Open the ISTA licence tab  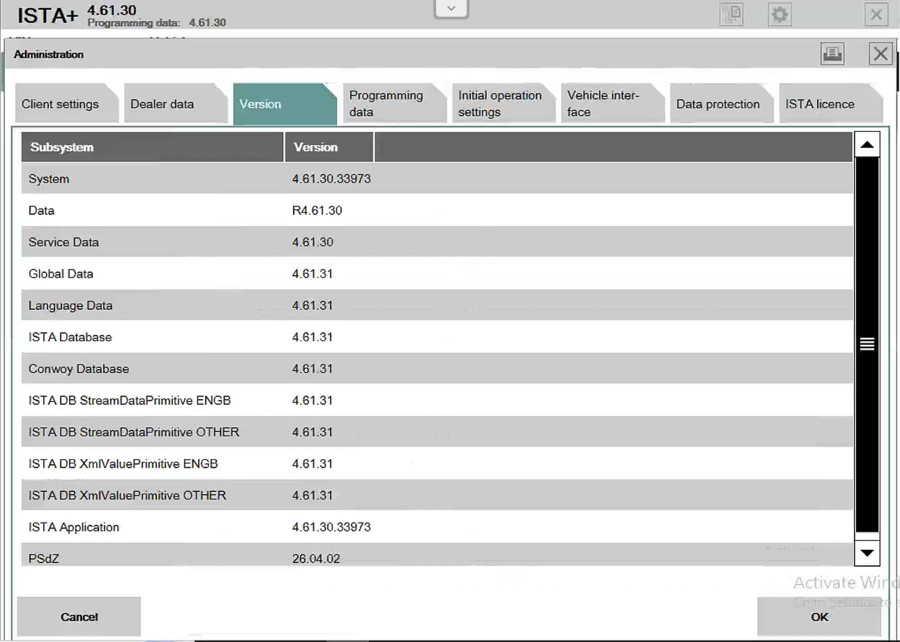click(830, 104)
